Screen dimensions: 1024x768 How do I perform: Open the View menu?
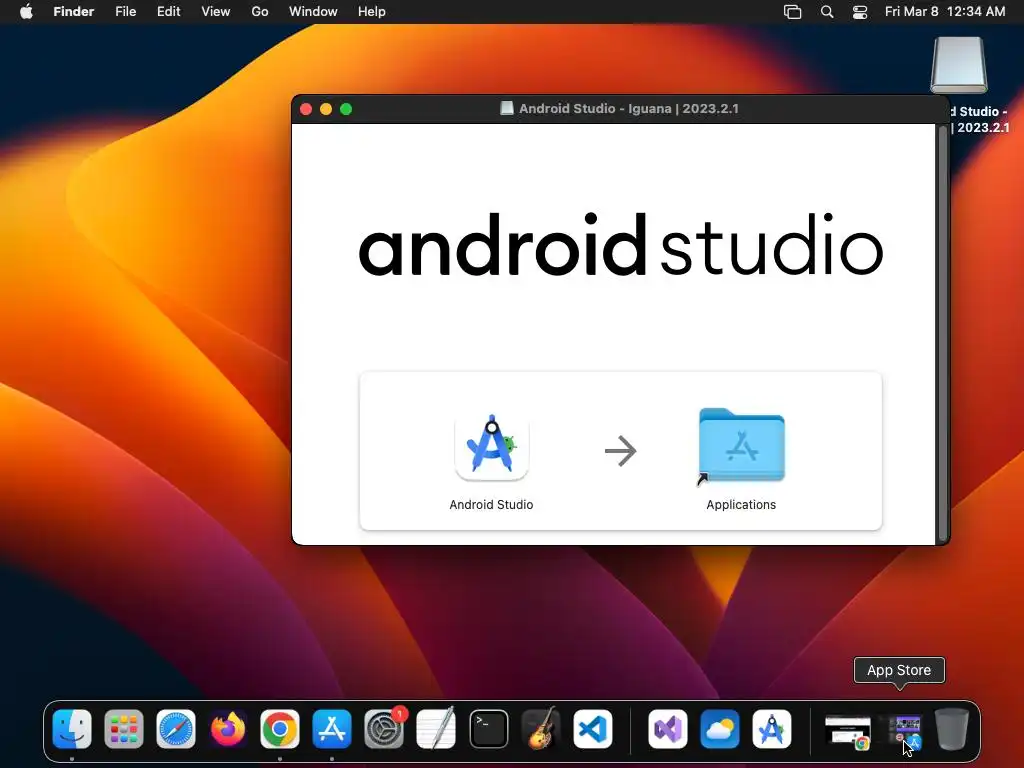(x=216, y=11)
